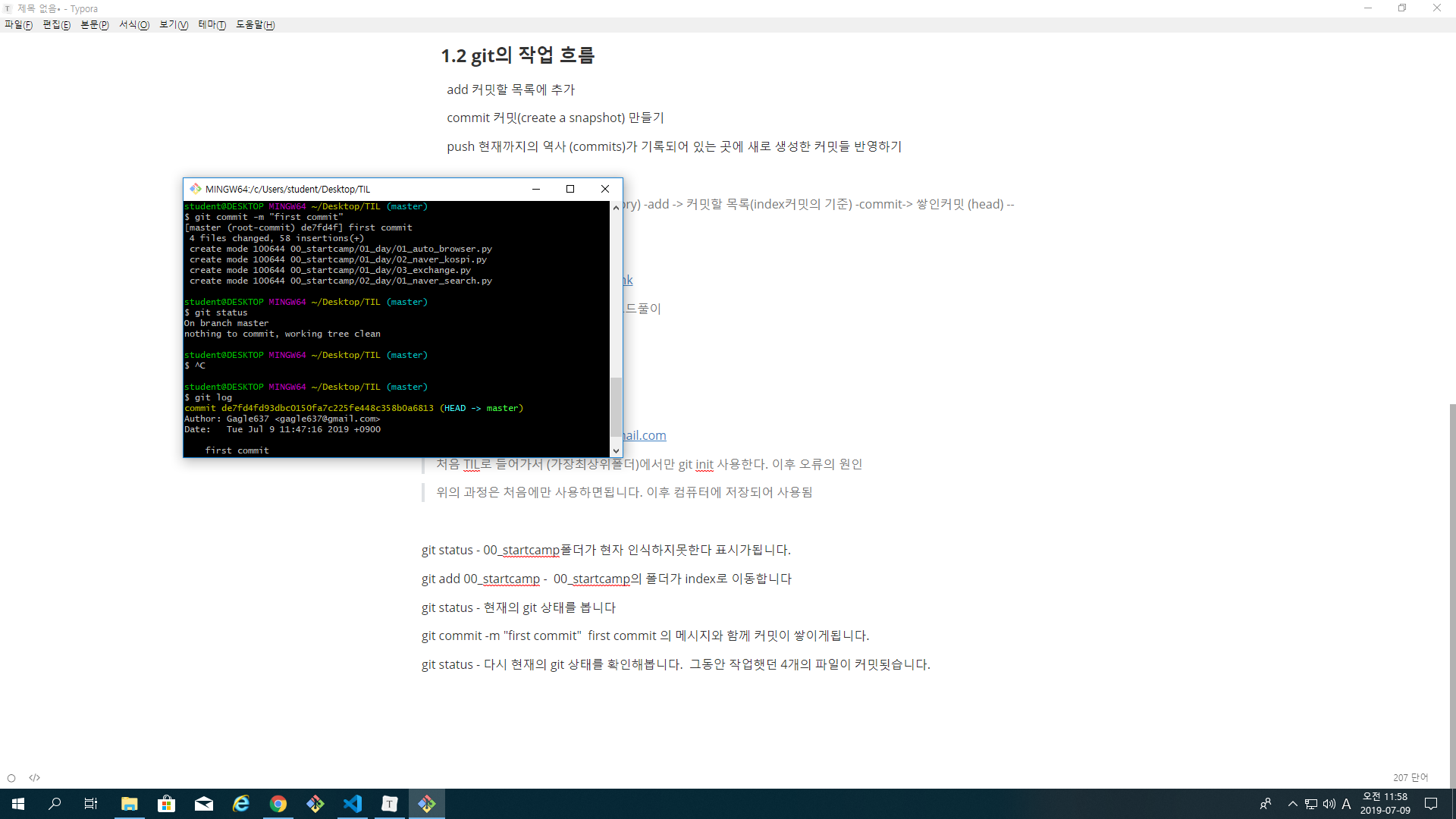Open Google Chrome from taskbar
This screenshot has height=819, width=1456.
pyautogui.click(x=278, y=804)
